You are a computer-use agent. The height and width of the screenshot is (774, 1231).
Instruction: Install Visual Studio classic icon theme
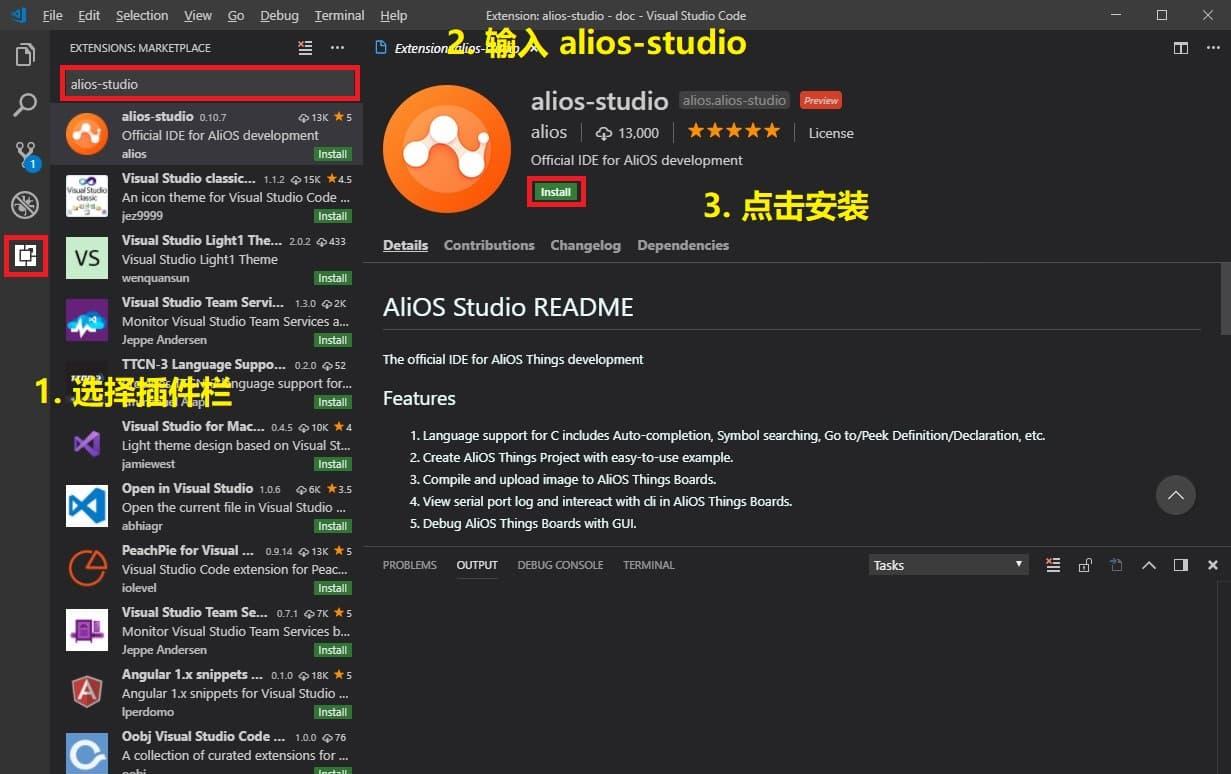pos(332,216)
